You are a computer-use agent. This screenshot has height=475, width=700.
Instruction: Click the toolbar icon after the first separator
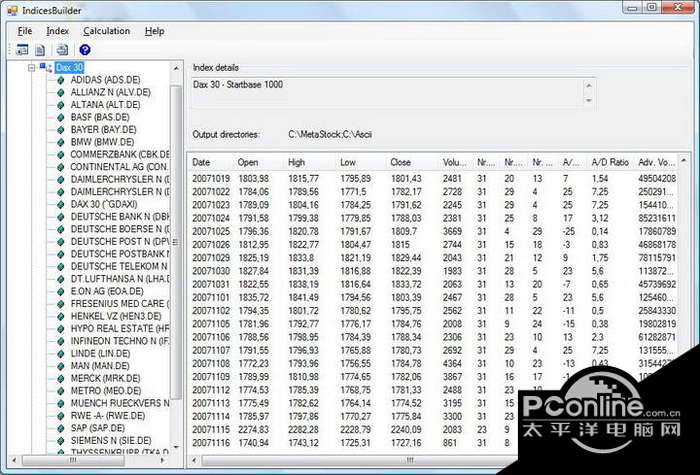[62, 50]
